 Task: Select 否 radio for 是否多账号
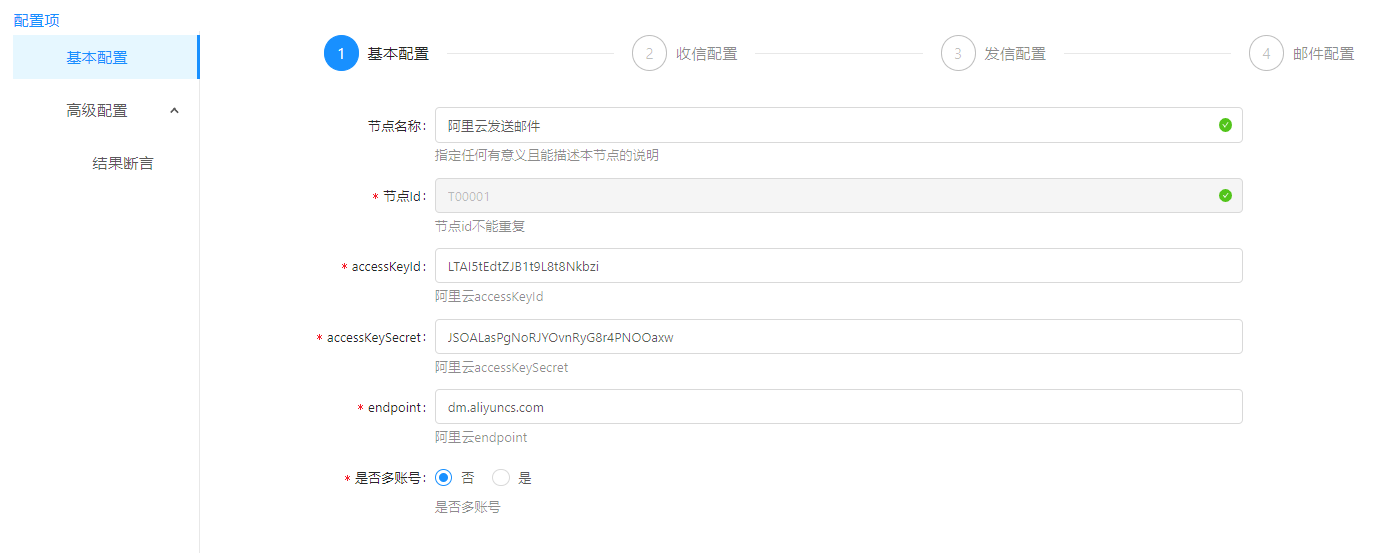(444, 478)
